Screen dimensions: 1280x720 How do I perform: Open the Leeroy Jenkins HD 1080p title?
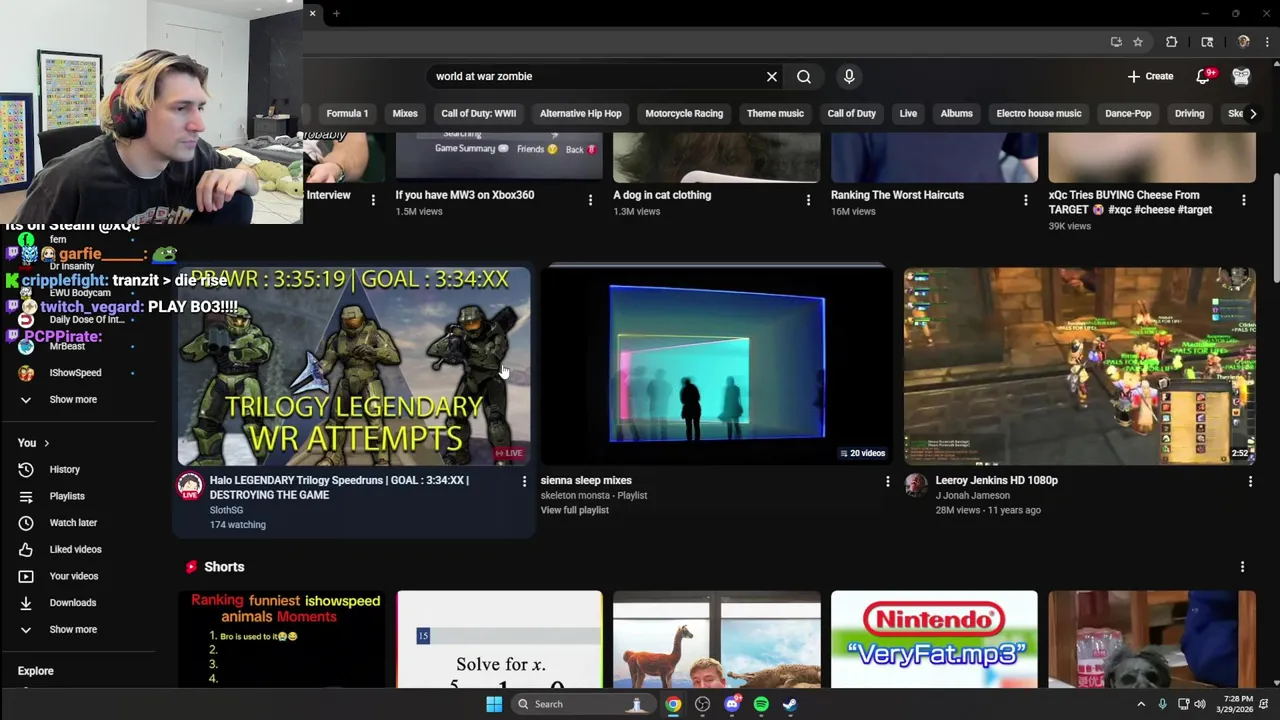pyautogui.click(x=996, y=480)
